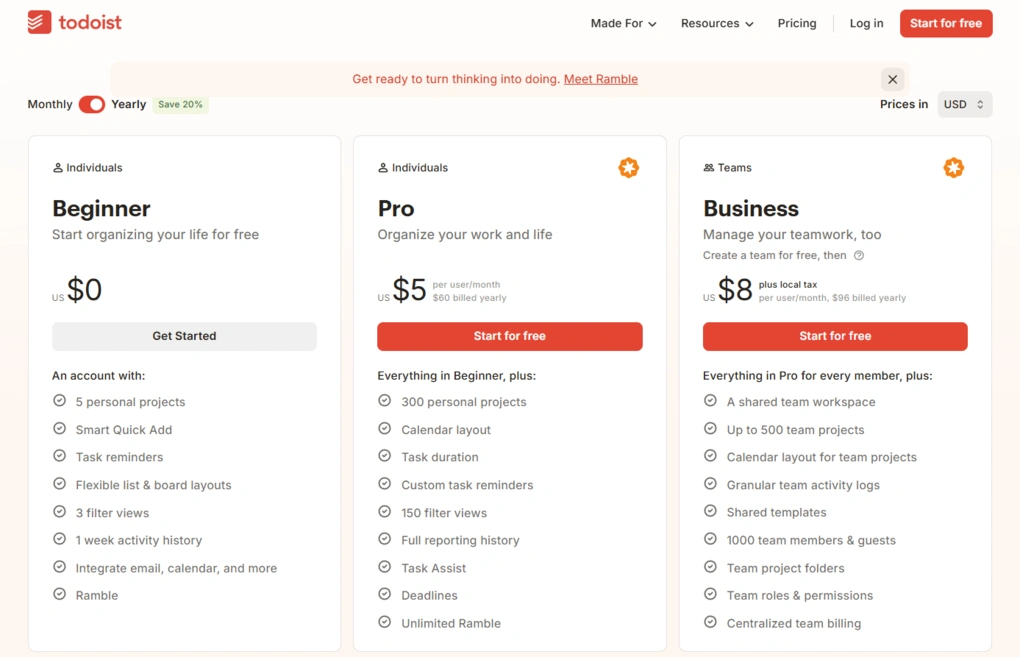Viewport: 1020px width, 657px height.
Task: Click 'Calendar layout for team projects' feature
Action: pos(822,457)
